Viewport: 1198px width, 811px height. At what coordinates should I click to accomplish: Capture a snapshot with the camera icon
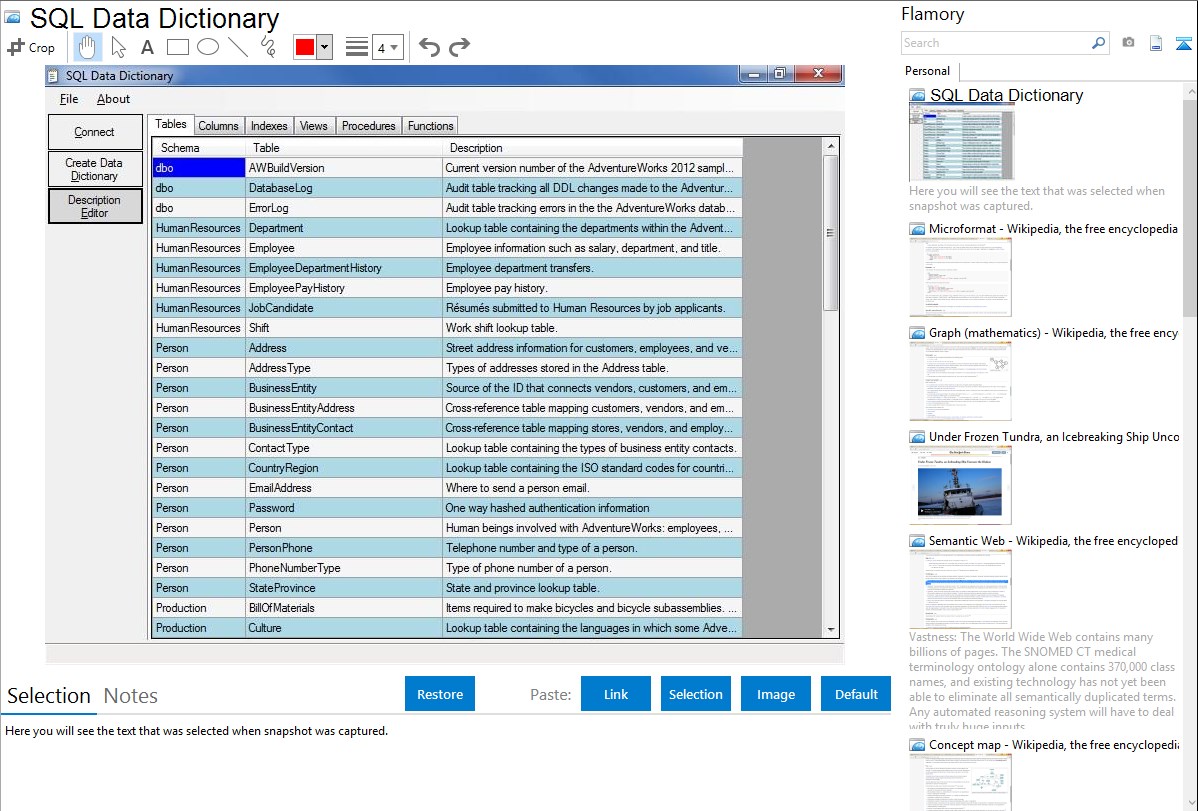pyautogui.click(x=1128, y=43)
